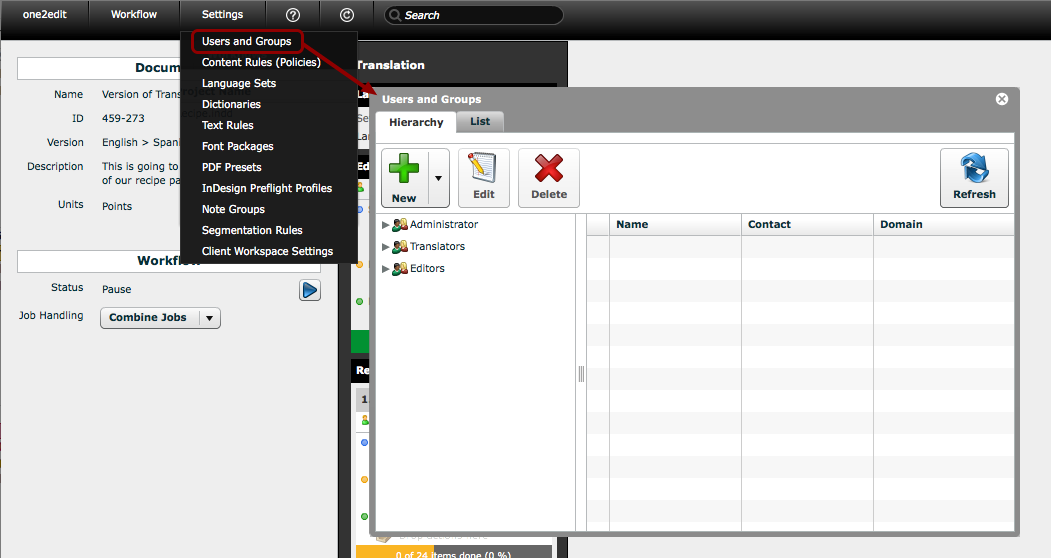Click the Name column header
Image resolution: width=1051 pixels, height=558 pixels.
pos(675,225)
